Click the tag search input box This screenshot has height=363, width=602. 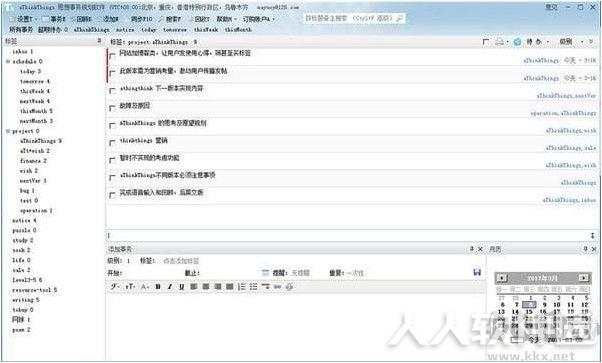[354, 18]
